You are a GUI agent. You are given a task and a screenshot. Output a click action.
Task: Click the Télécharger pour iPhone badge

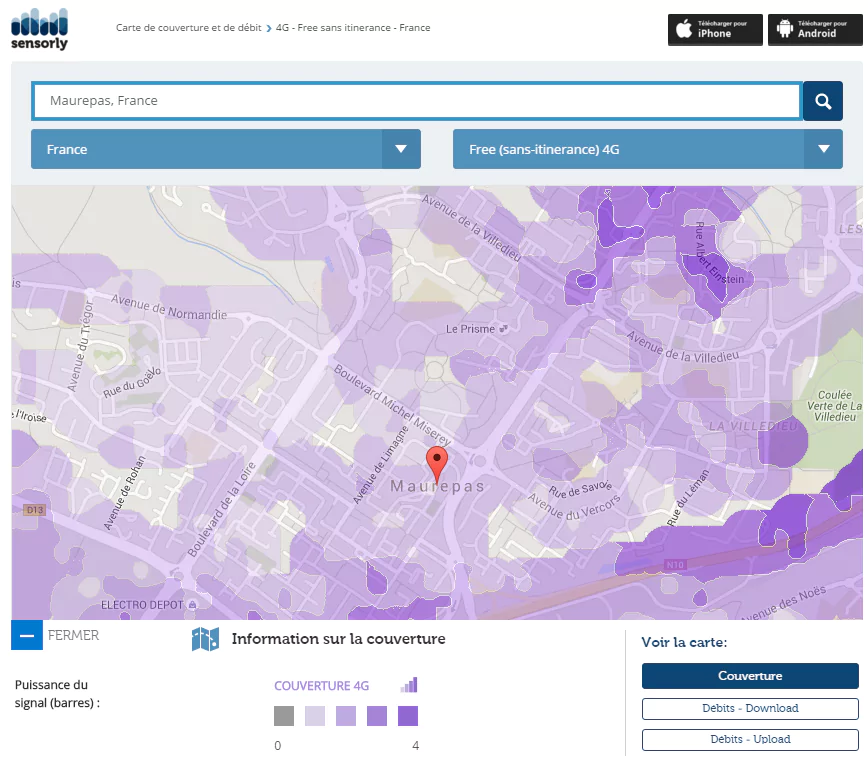[715, 29]
